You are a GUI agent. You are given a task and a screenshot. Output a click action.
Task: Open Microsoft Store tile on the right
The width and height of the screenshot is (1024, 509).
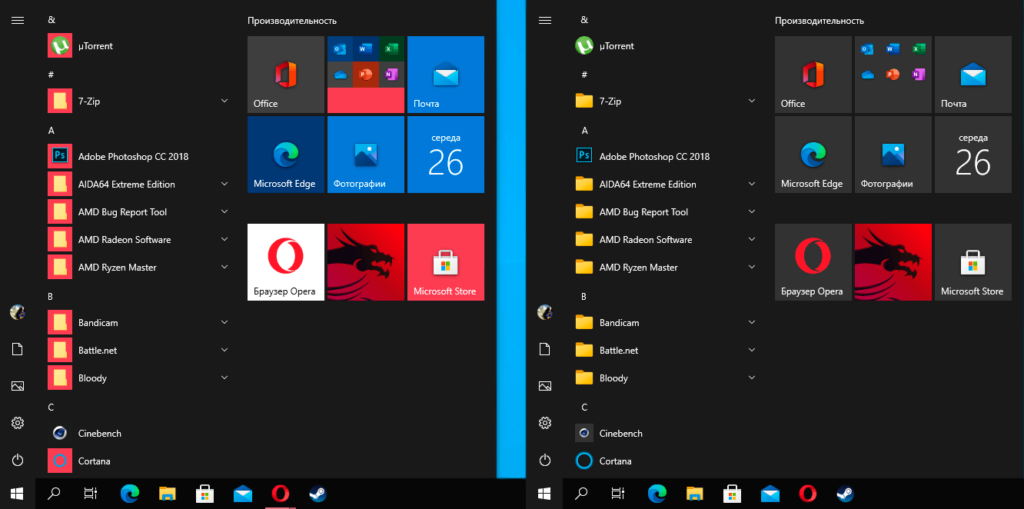(x=973, y=262)
